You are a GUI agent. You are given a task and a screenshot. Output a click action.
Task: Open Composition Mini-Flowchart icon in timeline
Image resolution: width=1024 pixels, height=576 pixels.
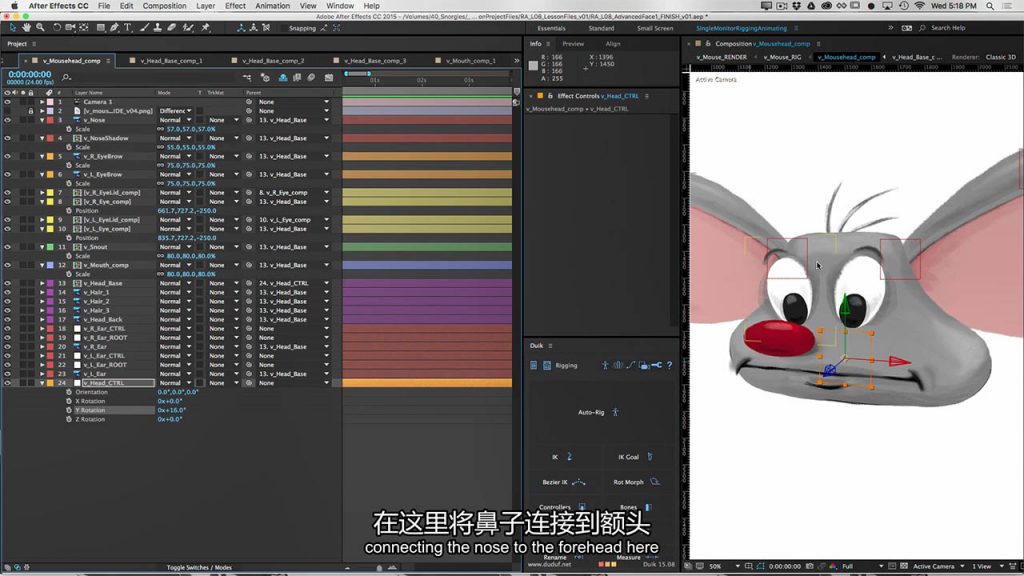[248, 78]
